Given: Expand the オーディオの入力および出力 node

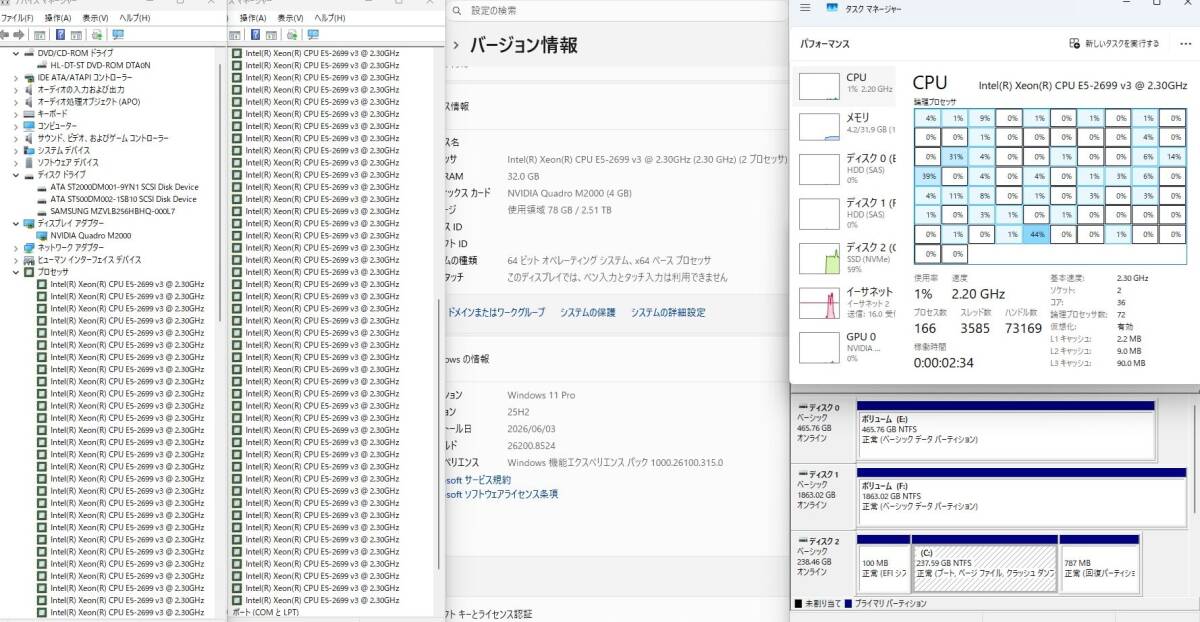Looking at the screenshot, I should pos(16,89).
